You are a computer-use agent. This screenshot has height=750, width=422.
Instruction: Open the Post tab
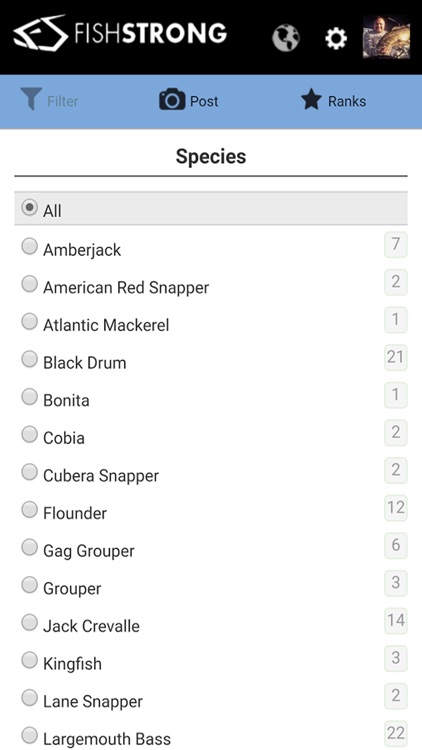coord(189,100)
